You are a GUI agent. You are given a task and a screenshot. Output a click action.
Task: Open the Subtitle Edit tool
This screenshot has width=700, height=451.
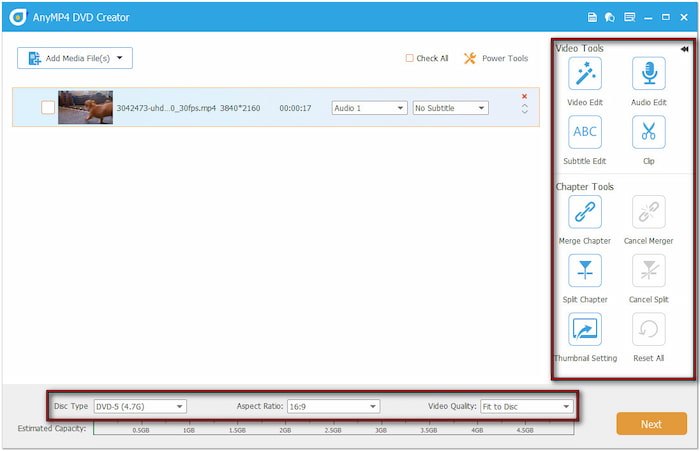(x=584, y=132)
